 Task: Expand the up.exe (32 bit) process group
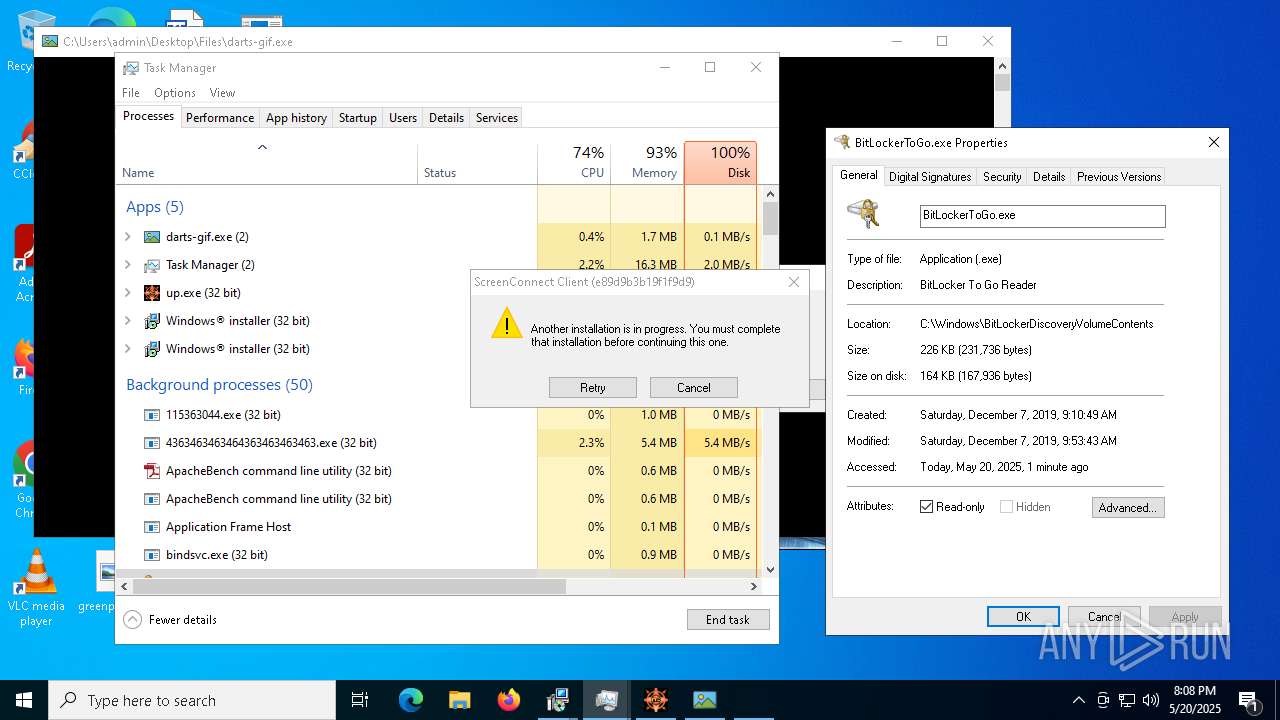pyautogui.click(x=128, y=293)
